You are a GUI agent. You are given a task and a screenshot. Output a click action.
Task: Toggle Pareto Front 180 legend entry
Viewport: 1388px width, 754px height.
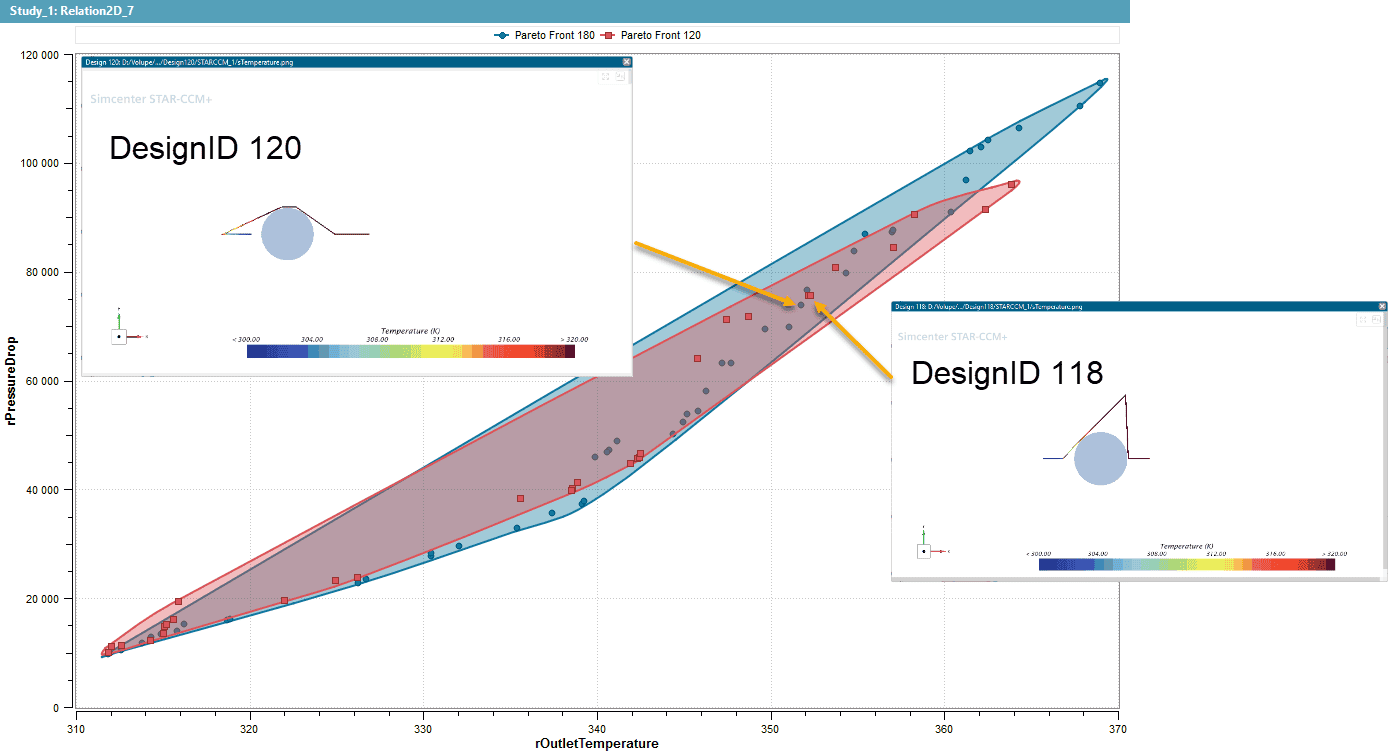pyautogui.click(x=545, y=35)
